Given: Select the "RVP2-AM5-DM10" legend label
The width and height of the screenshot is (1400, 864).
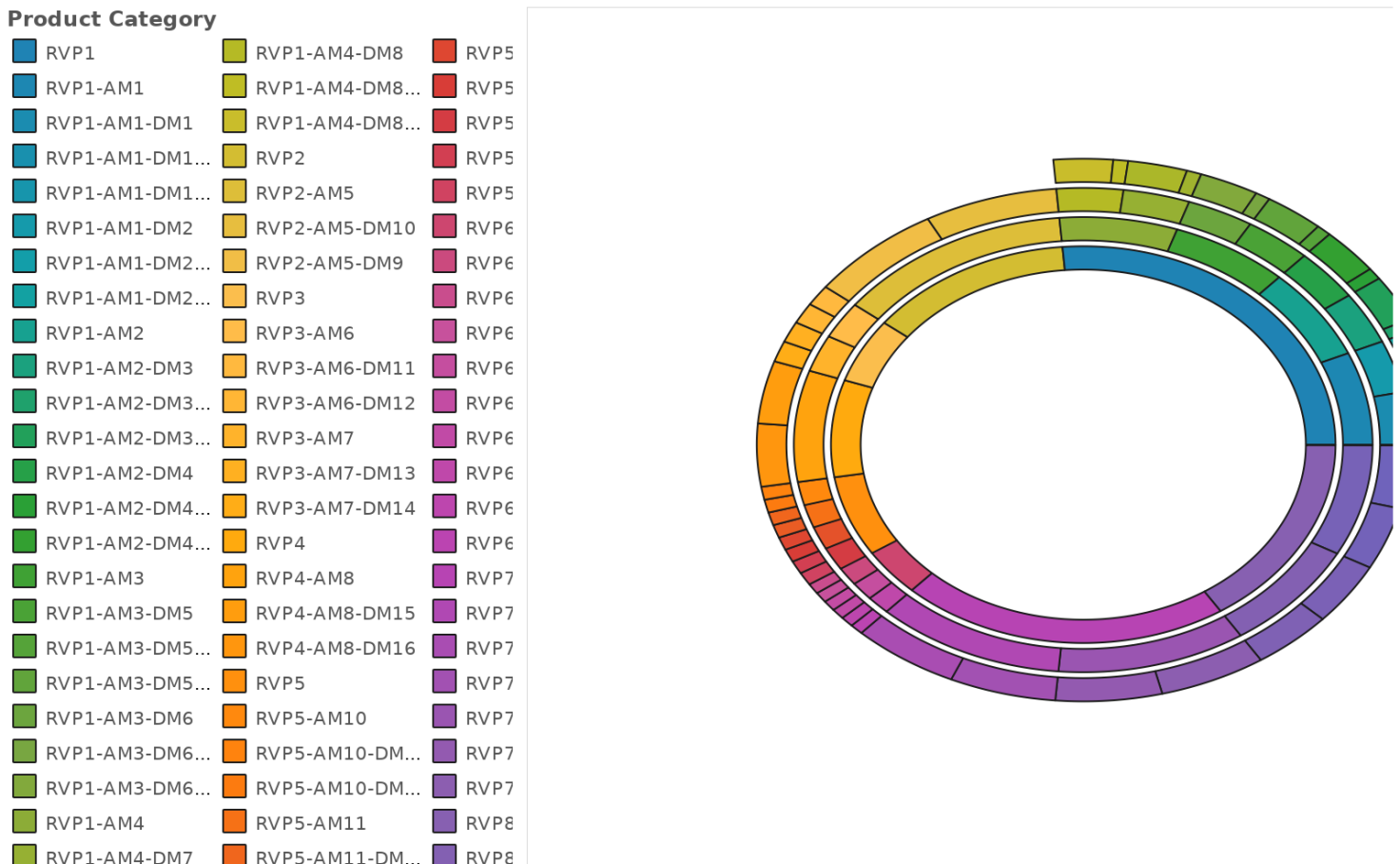Looking at the screenshot, I should (336, 228).
